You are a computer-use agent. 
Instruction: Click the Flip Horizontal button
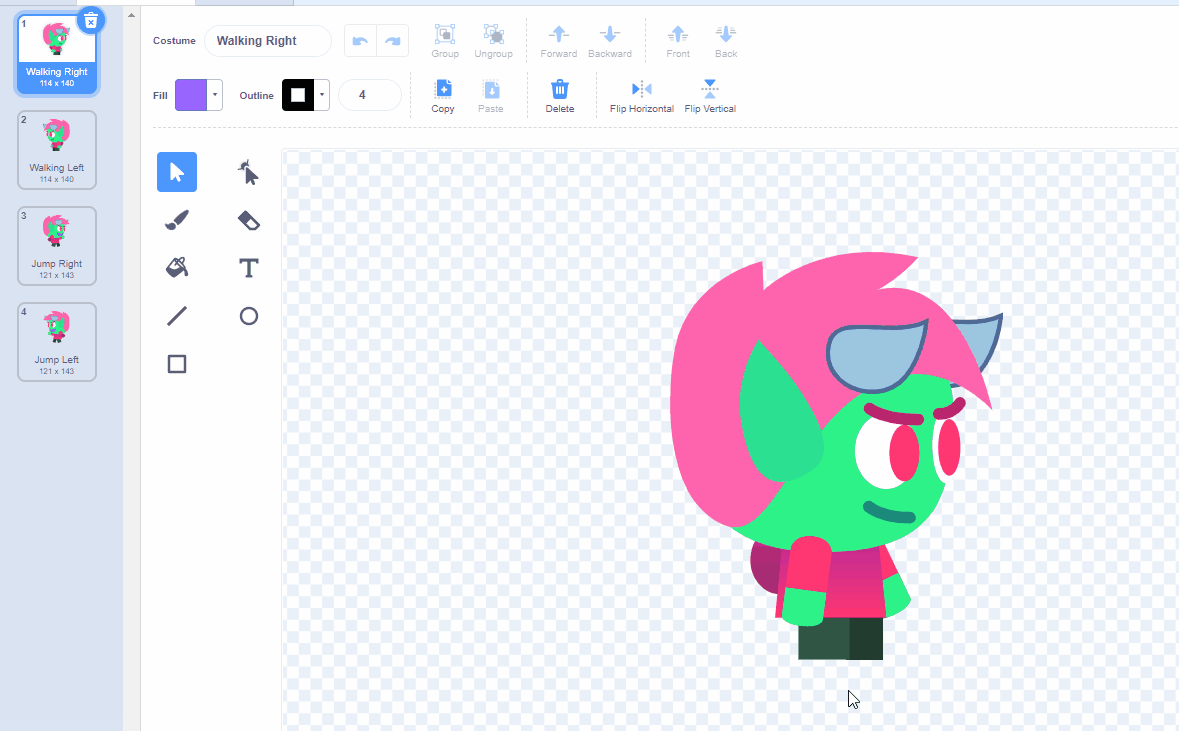[x=641, y=96]
